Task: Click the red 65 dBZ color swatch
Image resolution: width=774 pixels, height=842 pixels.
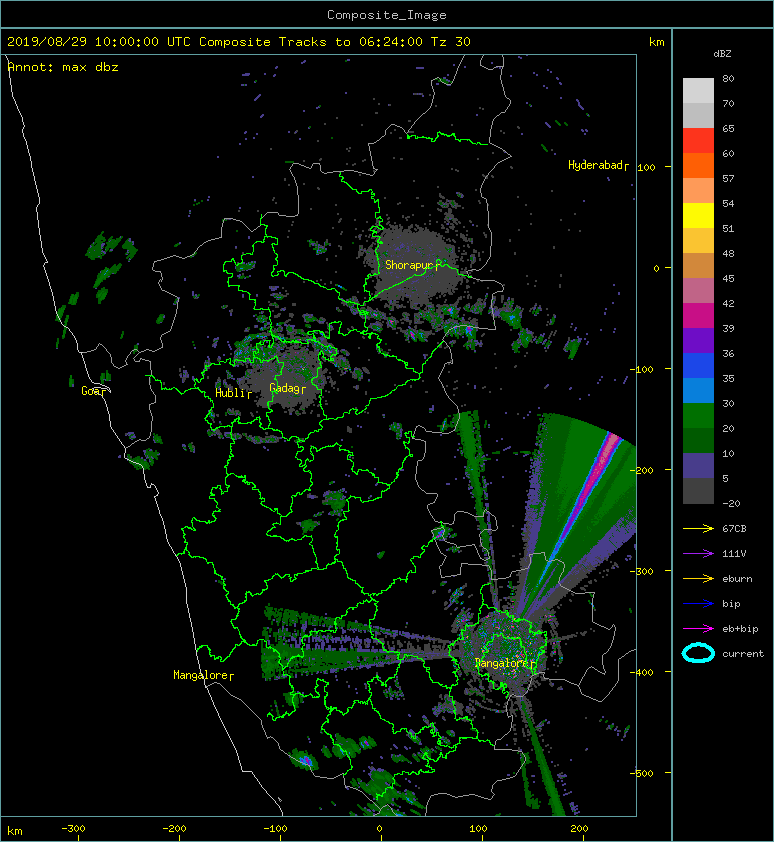Action: 698,140
